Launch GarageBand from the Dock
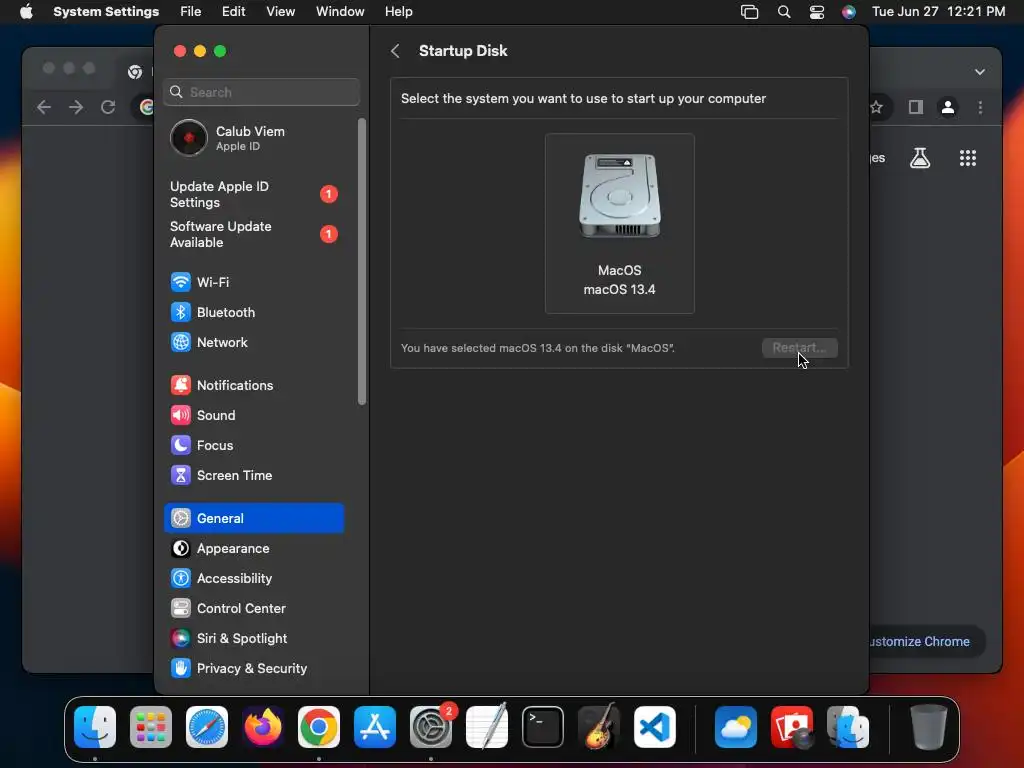Screen dimensions: 1024x768 [x=598, y=727]
